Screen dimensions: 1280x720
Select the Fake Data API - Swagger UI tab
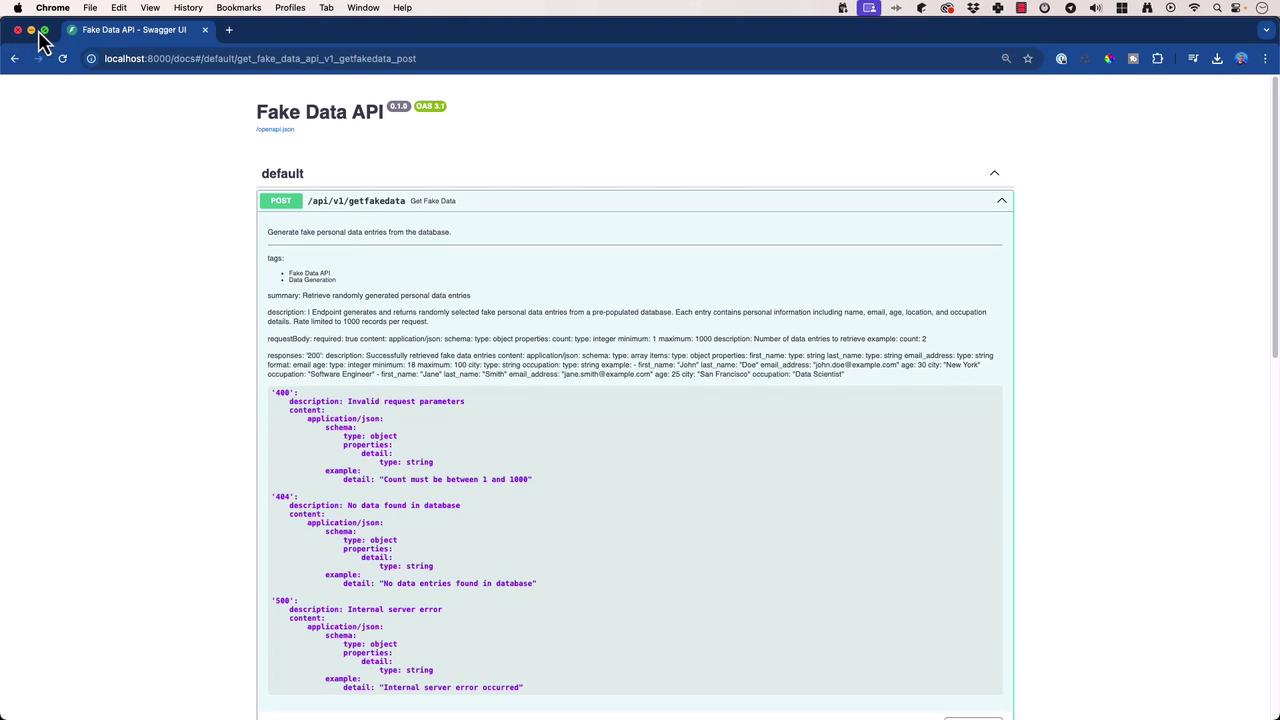point(138,30)
